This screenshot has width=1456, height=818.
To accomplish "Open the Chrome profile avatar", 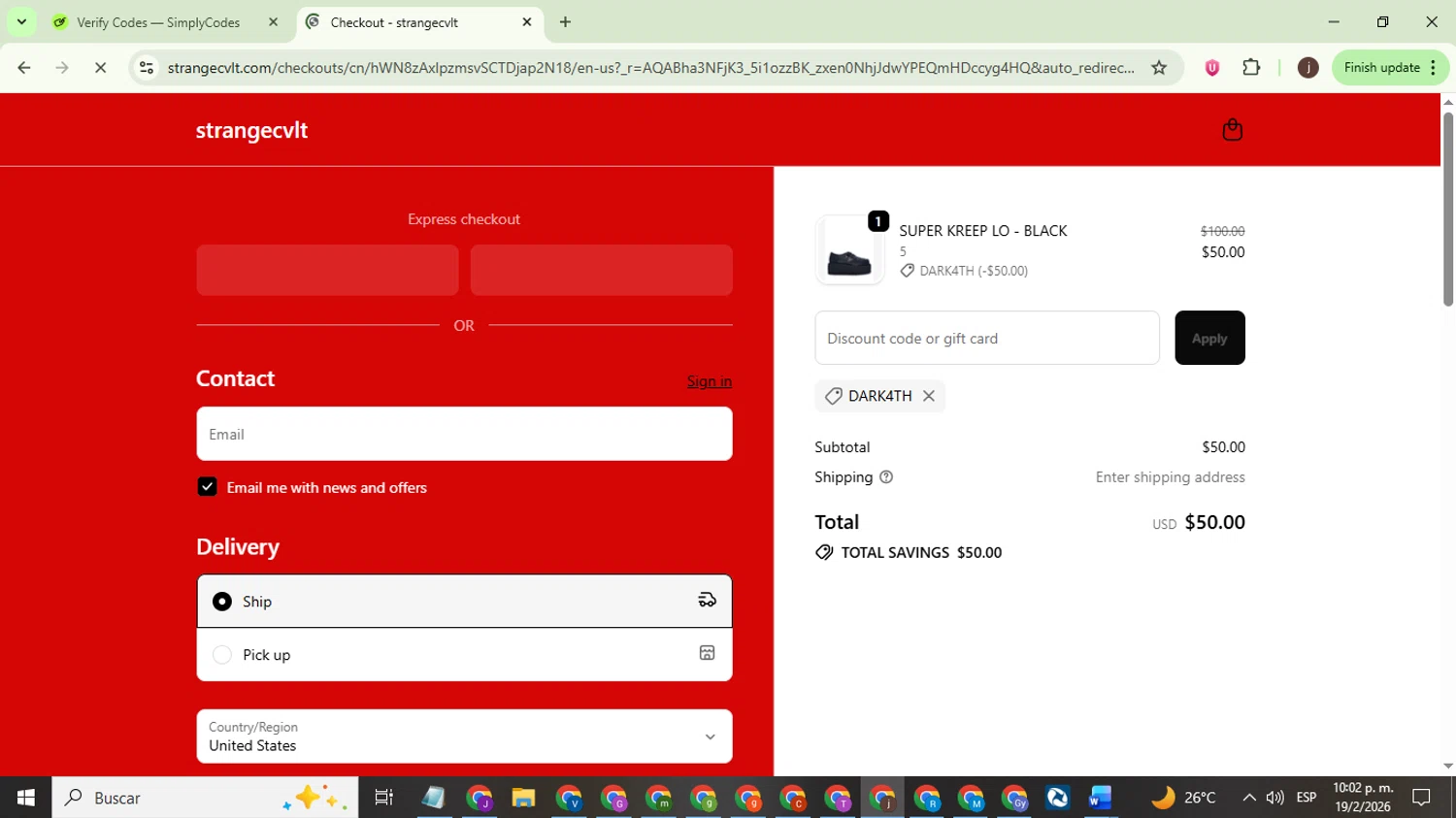I will click(1307, 67).
